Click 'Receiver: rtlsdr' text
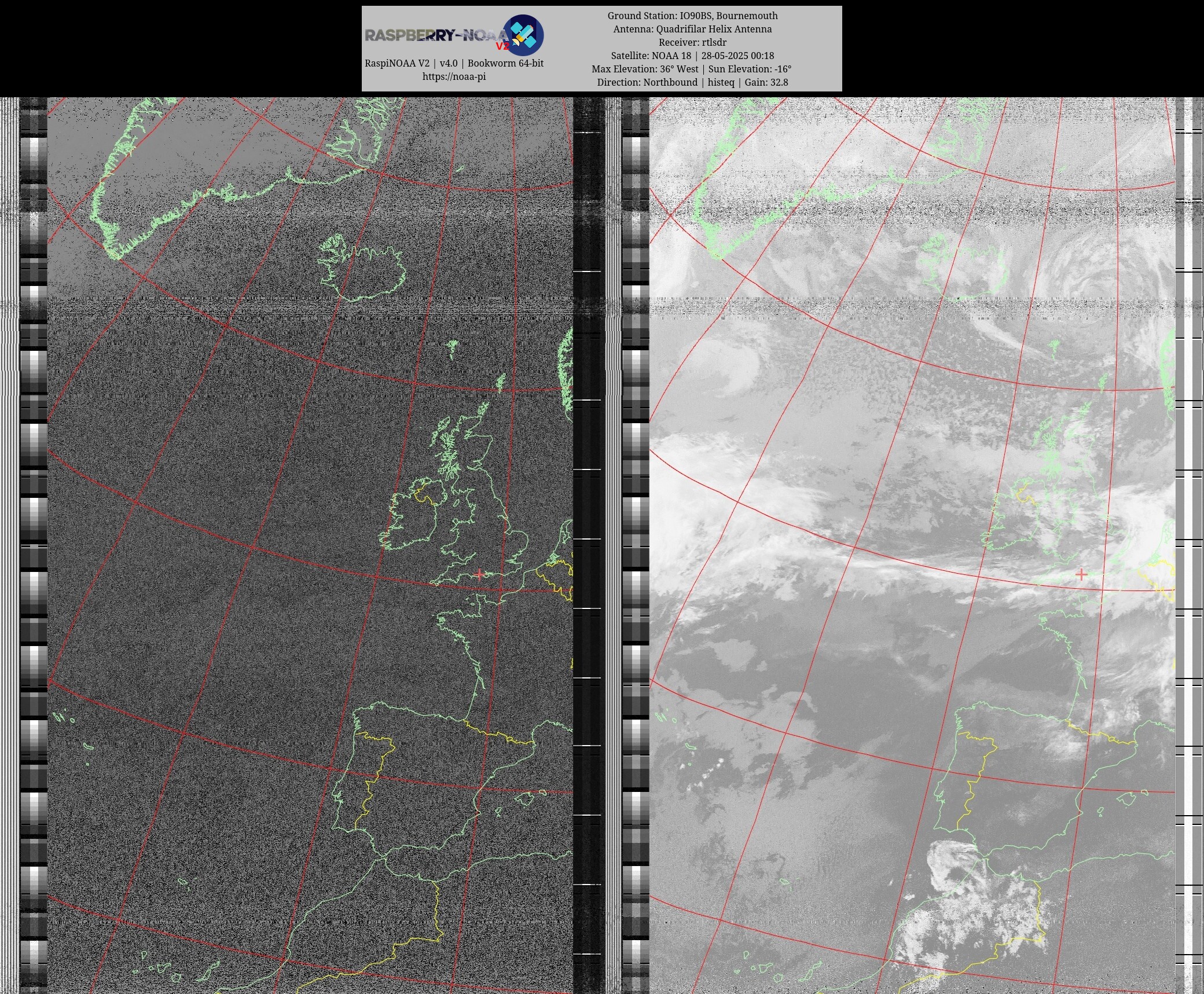1204x994 pixels. pyautogui.click(x=692, y=42)
